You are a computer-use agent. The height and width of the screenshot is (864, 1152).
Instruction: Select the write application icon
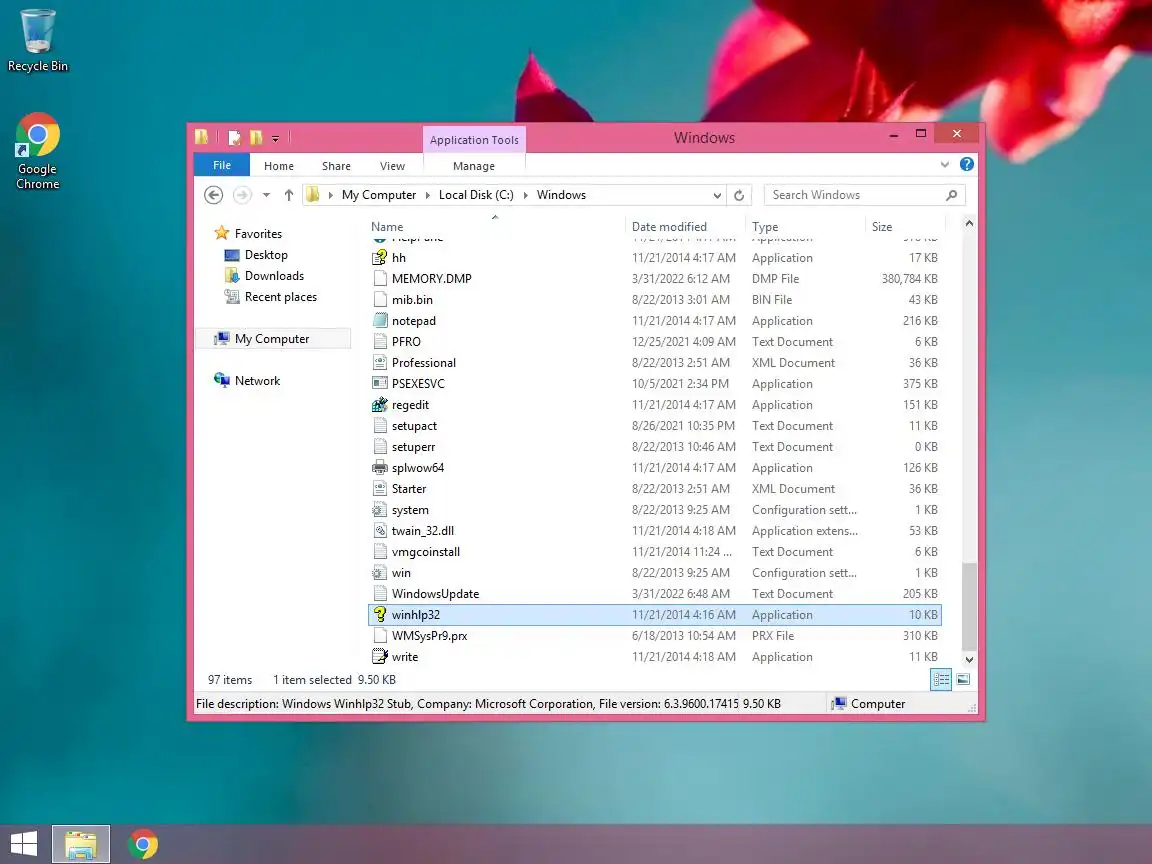tap(380, 657)
